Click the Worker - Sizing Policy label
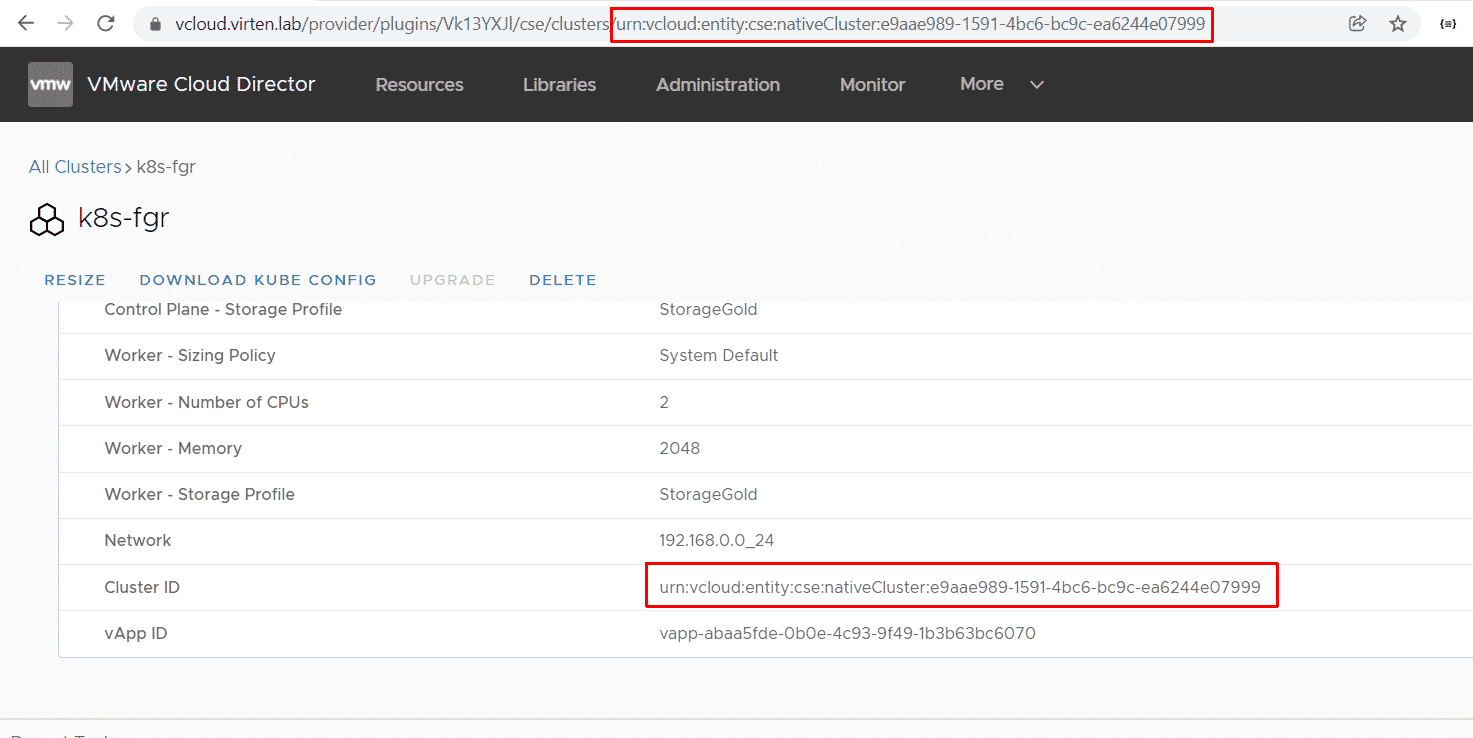Viewport: 1473px width, 738px height. (x=190, y=355)
